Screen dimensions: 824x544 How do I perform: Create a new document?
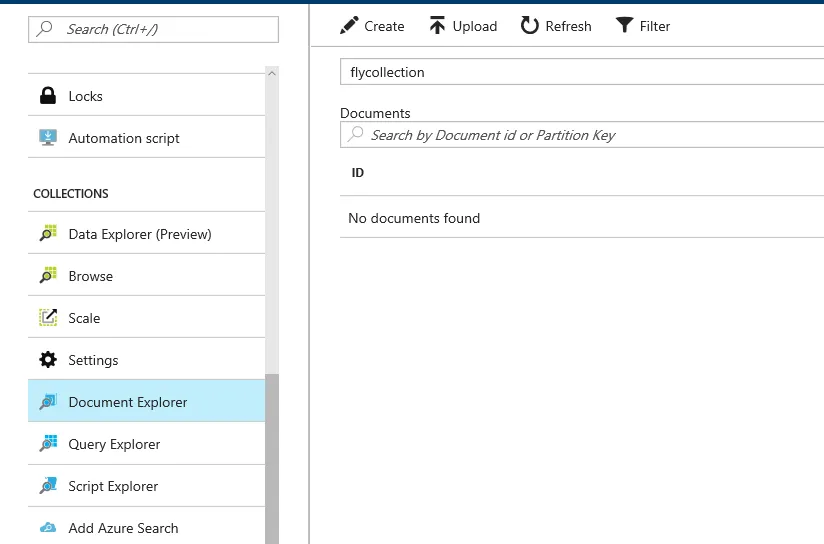click(372, 26)
